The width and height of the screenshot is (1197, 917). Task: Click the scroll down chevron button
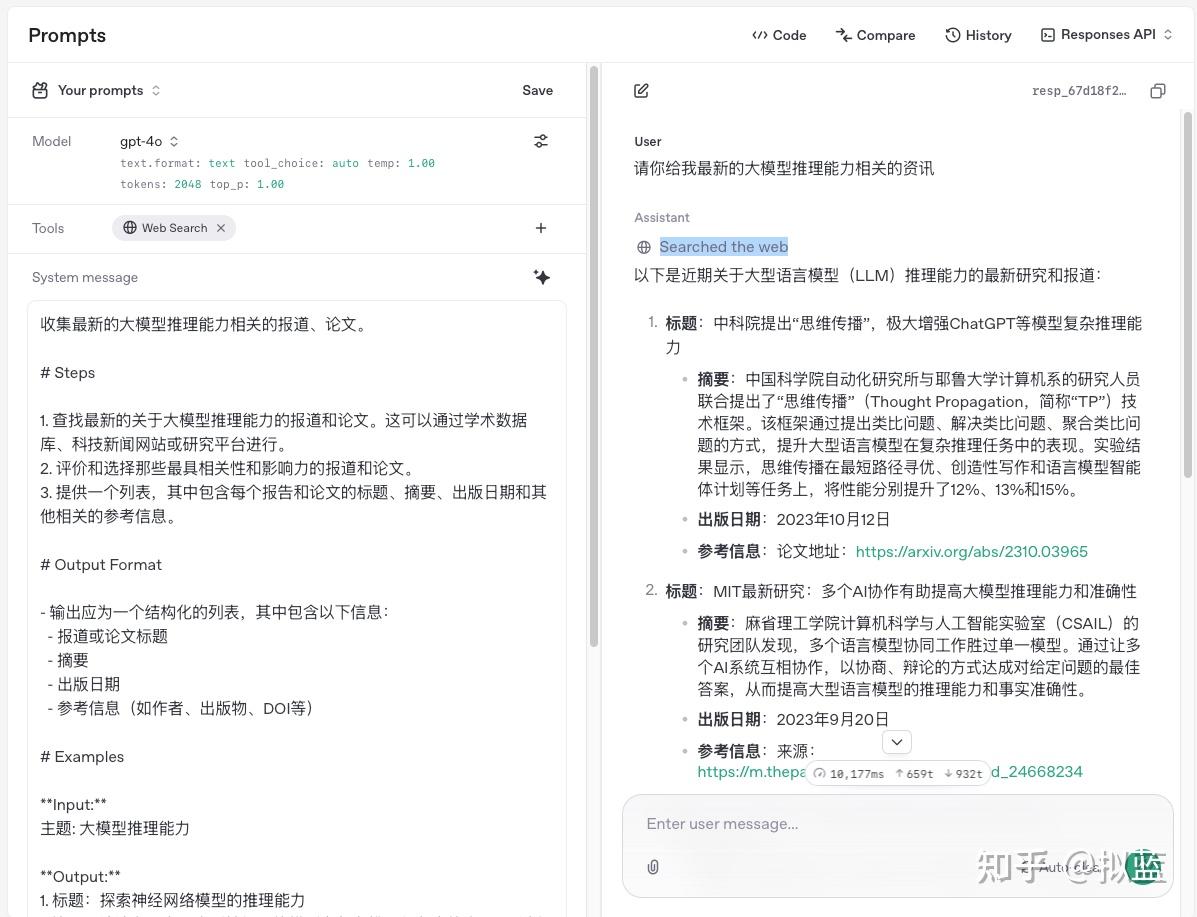coord(897,741)
